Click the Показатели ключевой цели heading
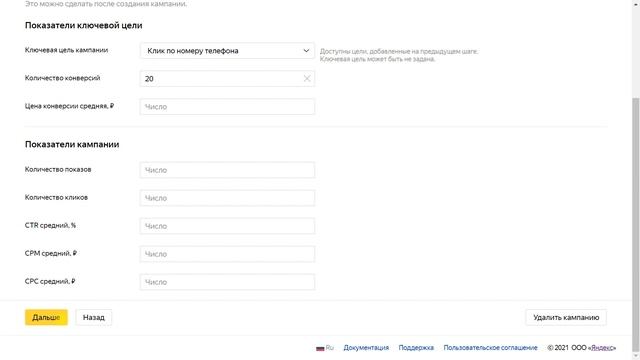 (84, 25)
